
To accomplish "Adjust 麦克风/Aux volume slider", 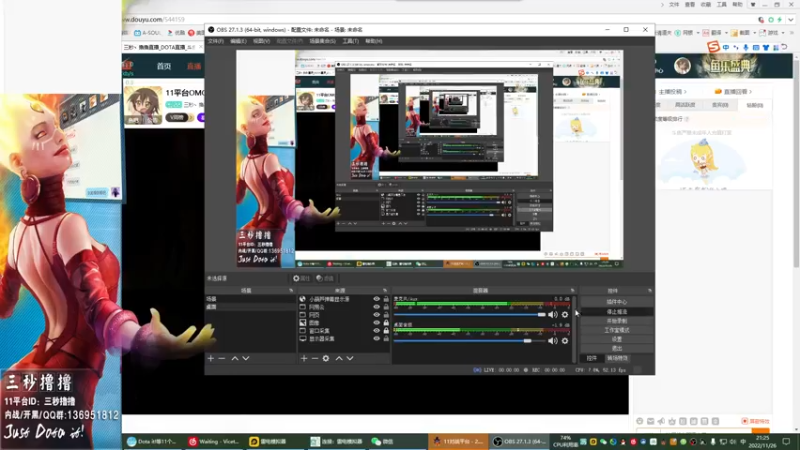I will pyautogui.click(x=469, y=315).
